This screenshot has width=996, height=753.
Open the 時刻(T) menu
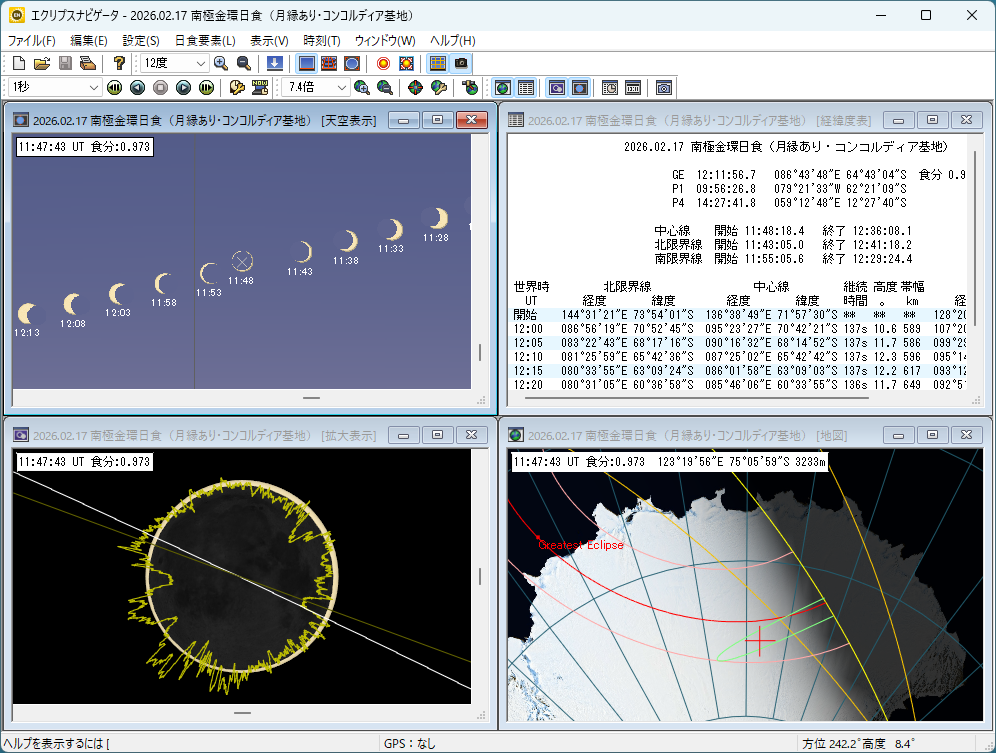320,41
